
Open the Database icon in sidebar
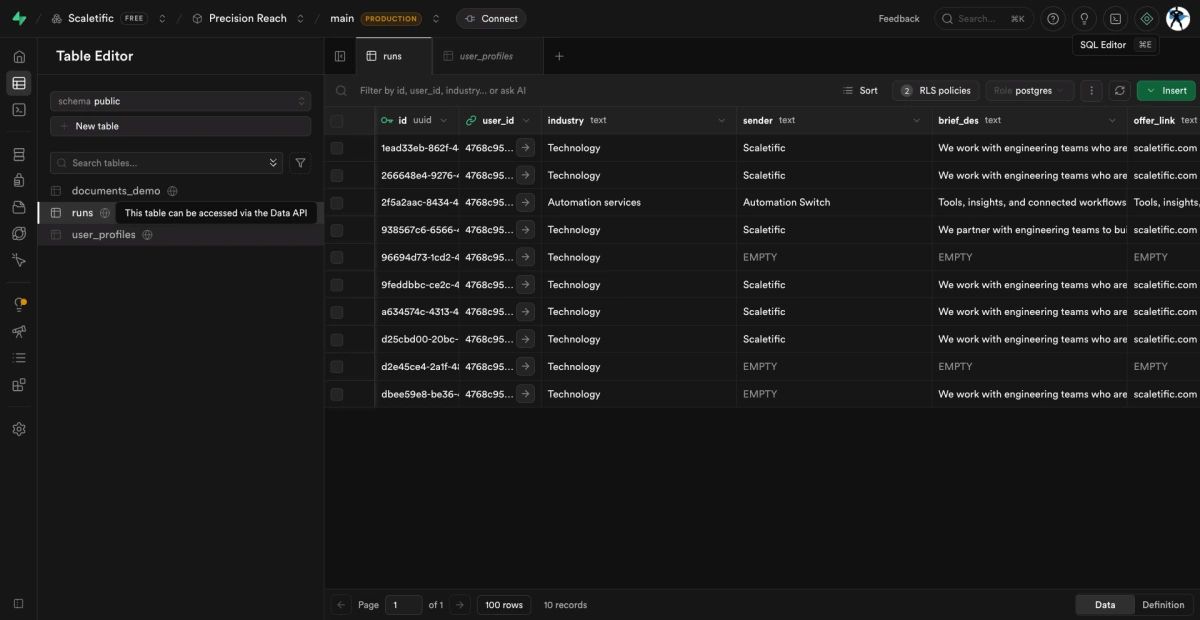19,155
